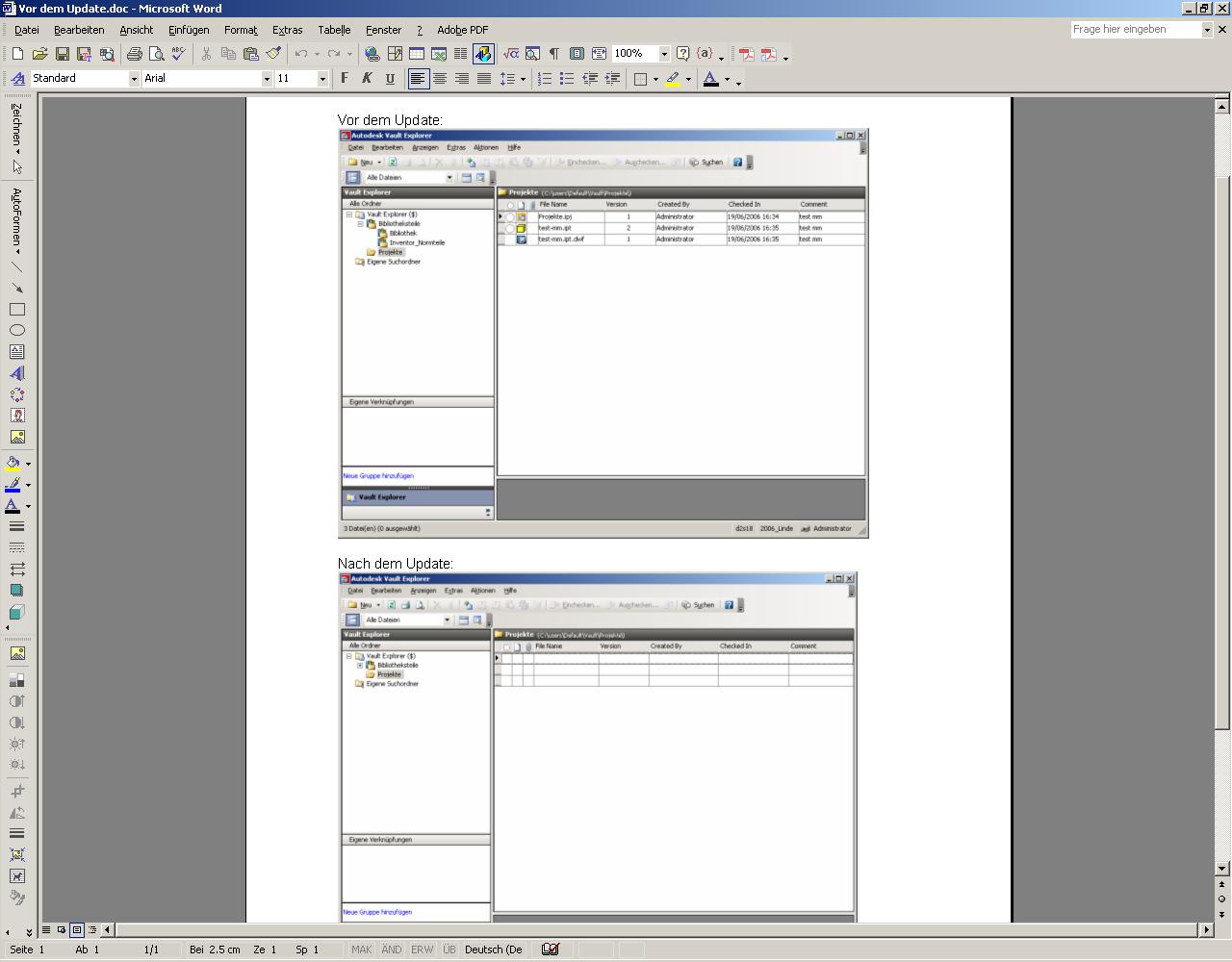Click the Crop picture tool
Screen dimensions: 1232x962
click(16, 791)
